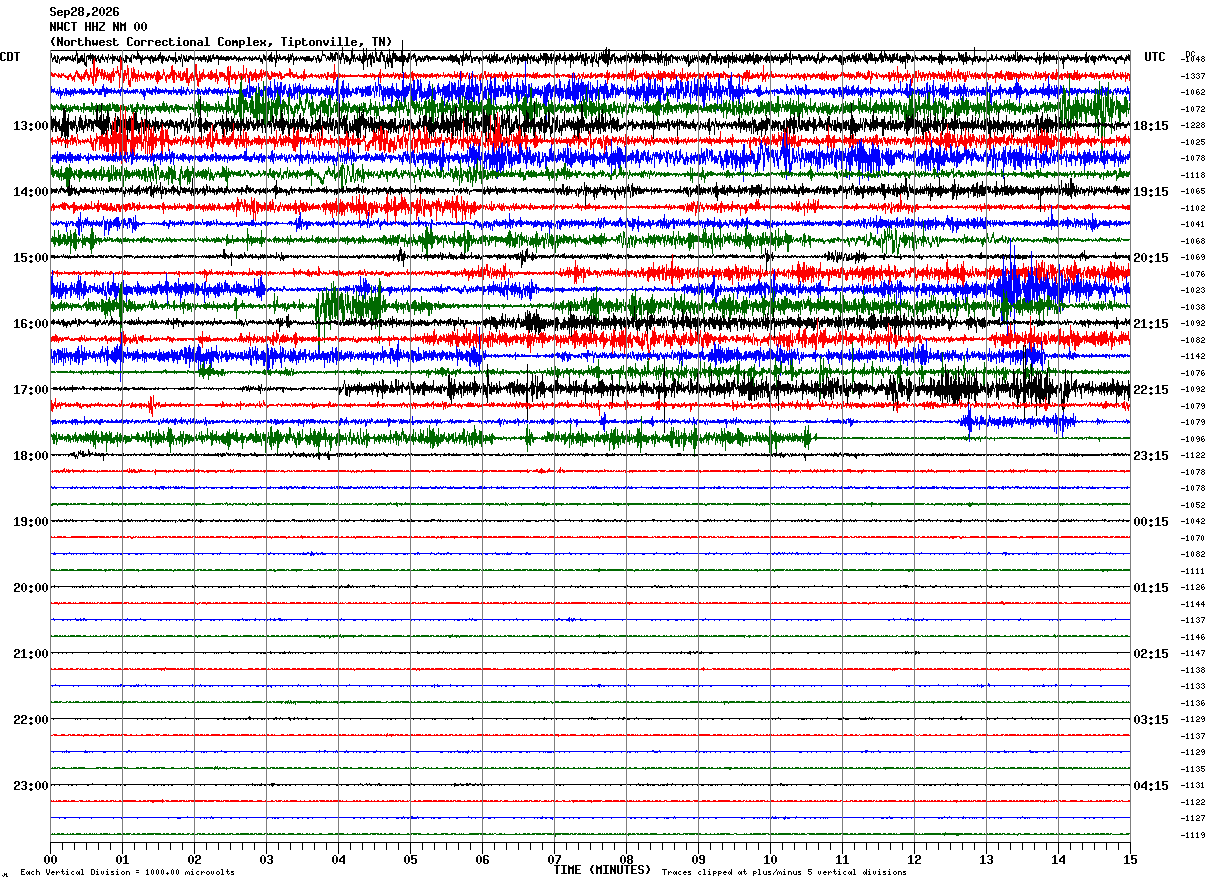Click the UTC column header
This screenshot has height=886, width=1210.
pyautogui.click(x=1155, y=57)
